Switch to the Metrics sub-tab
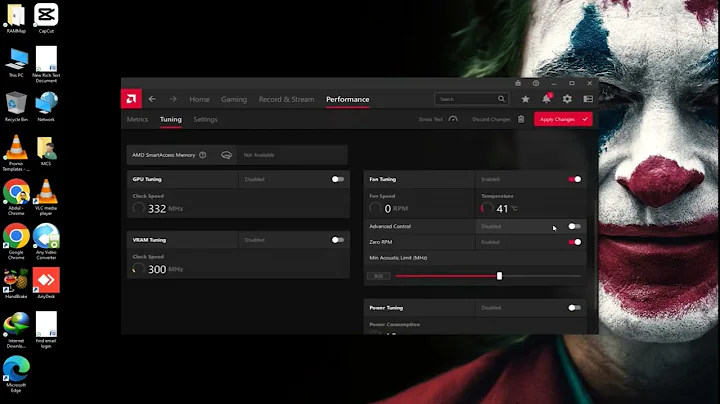This screenshot has width=720, height=404. [137, 119]
